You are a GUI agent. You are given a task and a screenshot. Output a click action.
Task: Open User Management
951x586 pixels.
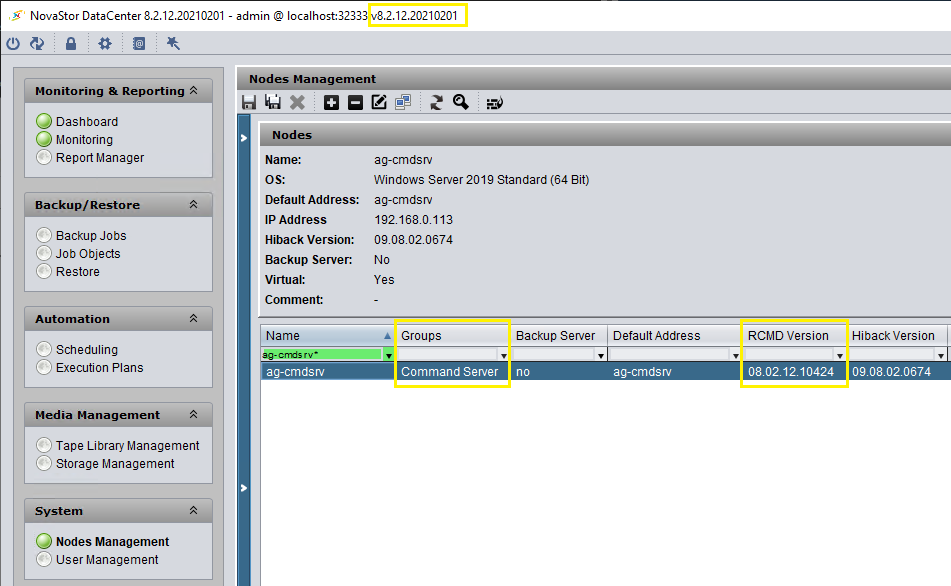(107, 559)
